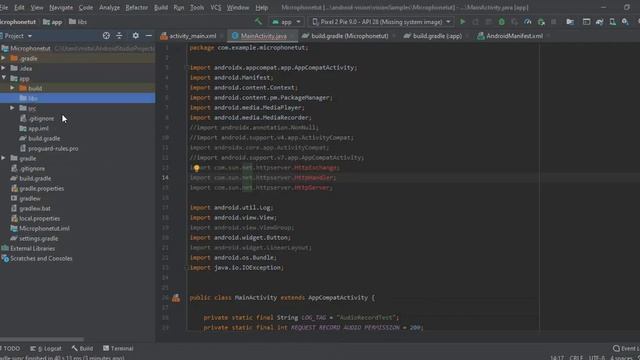The image size is (640, 360).
Task: Click the Attach Debugger to process icon
Action: point(541,22)
